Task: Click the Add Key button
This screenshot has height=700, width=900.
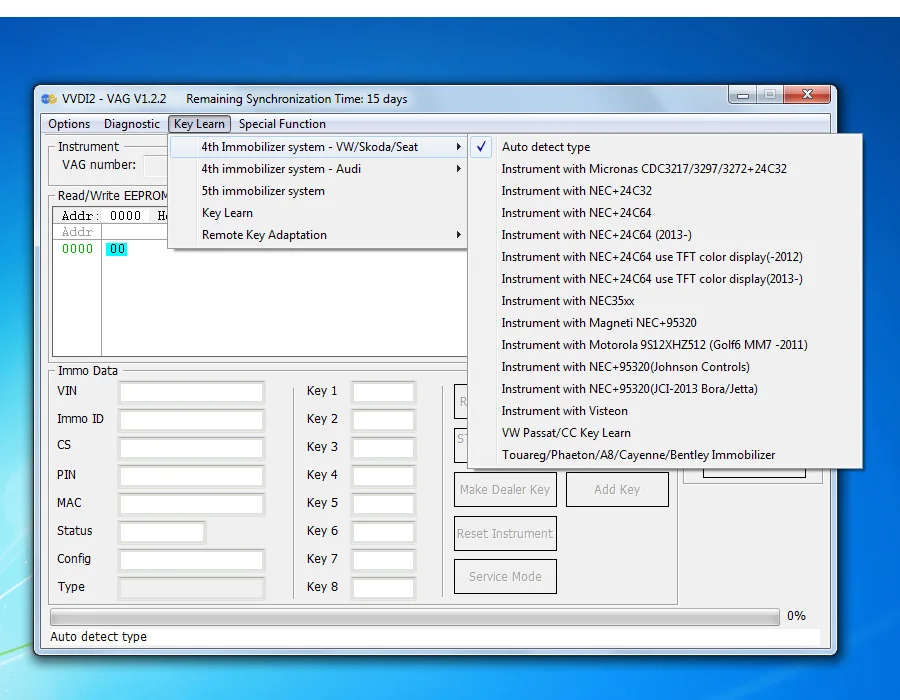Action: [617, 489]
